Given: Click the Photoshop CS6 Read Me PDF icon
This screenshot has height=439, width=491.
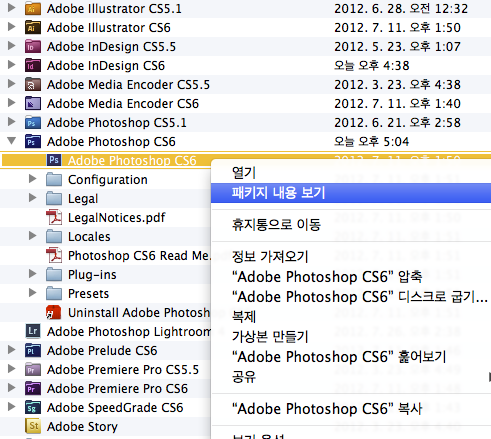Looking at the screenshot, I should (x=54, y=255).
